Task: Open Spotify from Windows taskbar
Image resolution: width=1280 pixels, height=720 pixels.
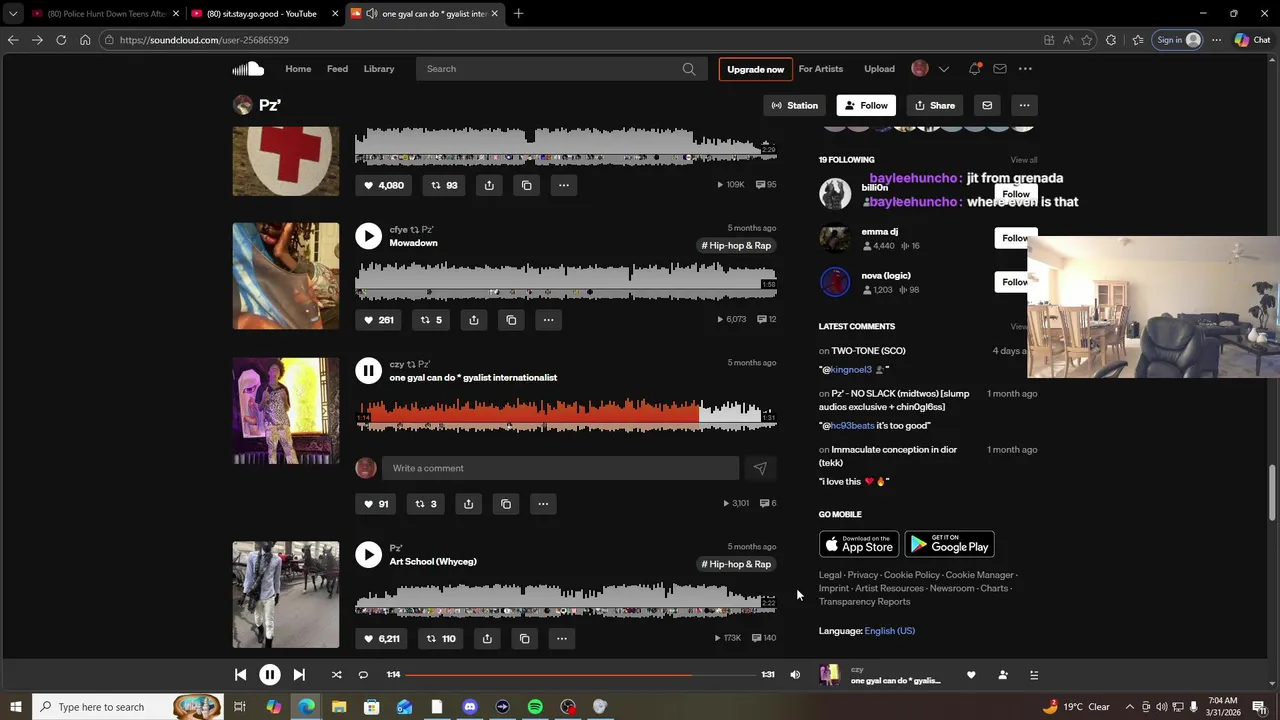Action: [x=535, y=707]
